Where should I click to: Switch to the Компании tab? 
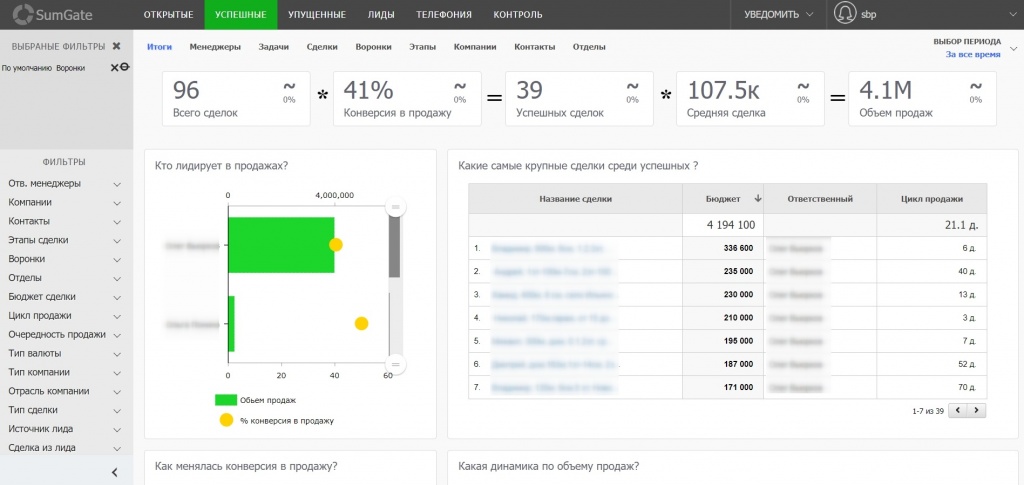pyautogui.click(x=475, y=47)
